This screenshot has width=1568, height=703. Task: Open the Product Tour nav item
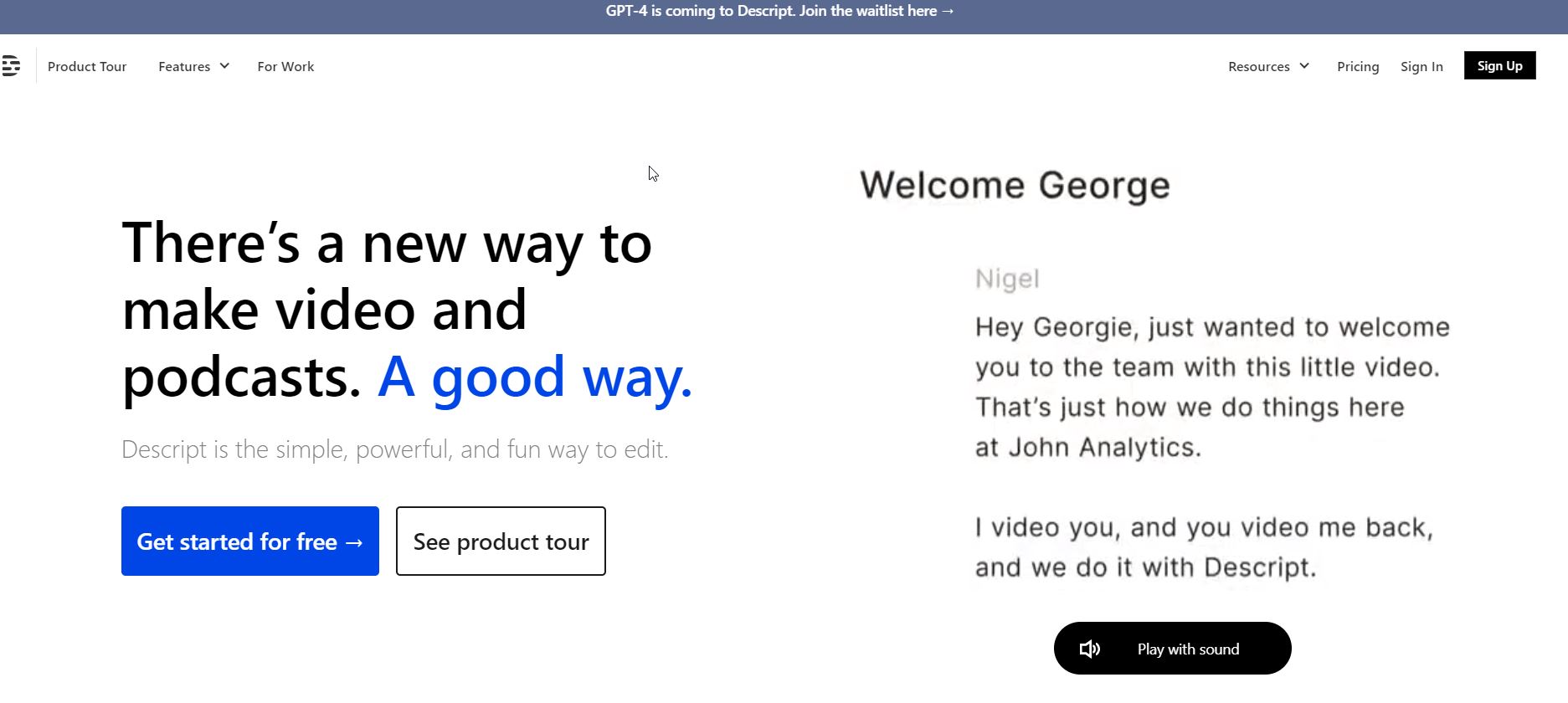[87, 66]
